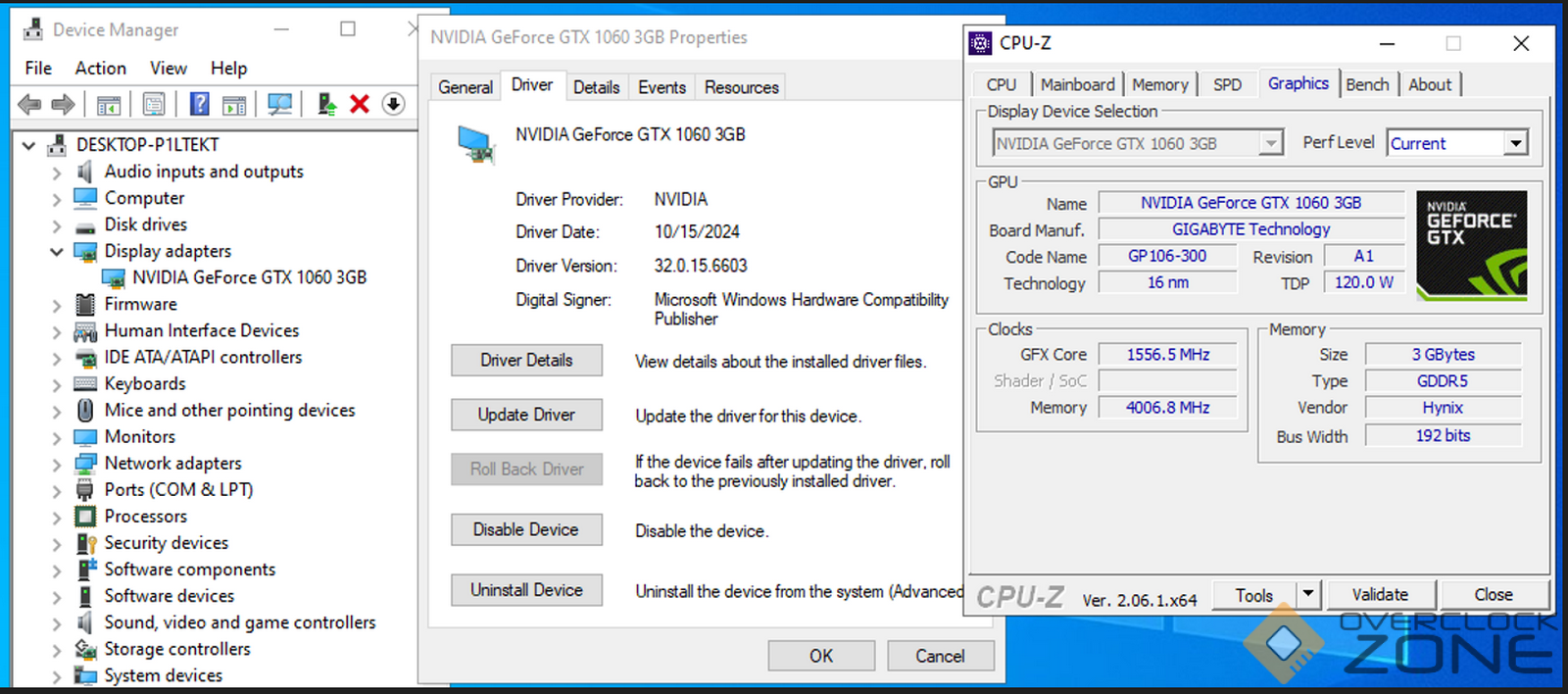The height and width of the screenshot is (694, 1568).
Task: Click the red X uninstall device toolbar icon
Action: tap(360, 104)
